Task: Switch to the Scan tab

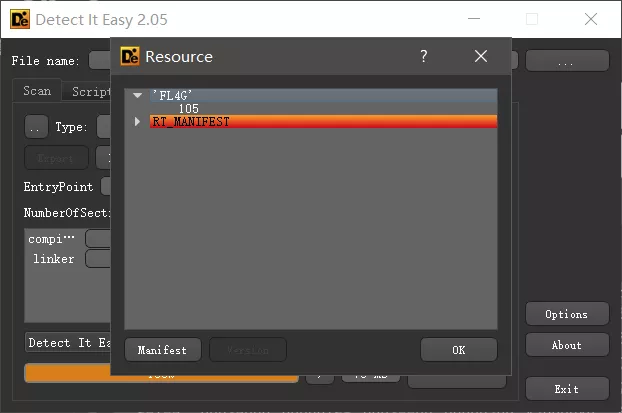Action: tap(37, 91)
